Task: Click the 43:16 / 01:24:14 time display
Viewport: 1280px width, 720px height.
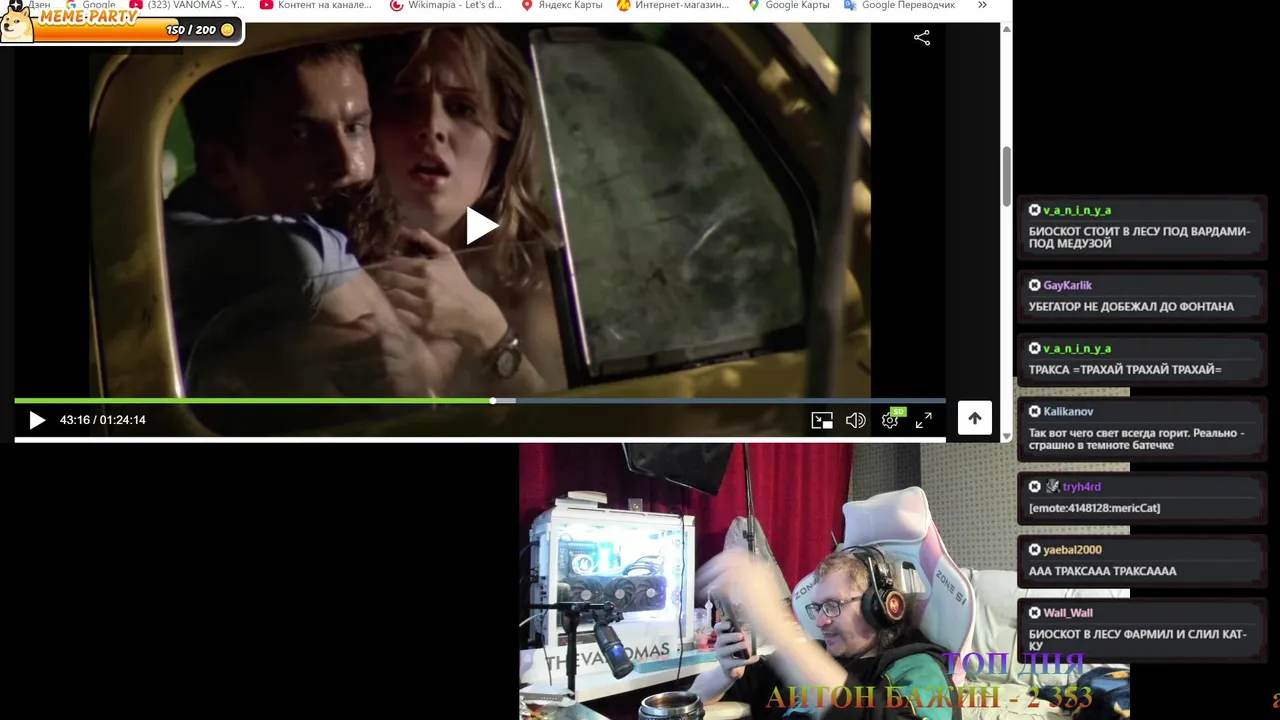Action: [x=103, y=420]
